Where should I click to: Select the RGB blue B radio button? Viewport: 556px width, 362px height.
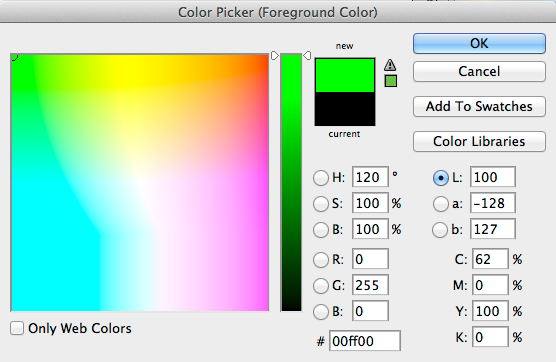tap(321, 312)
